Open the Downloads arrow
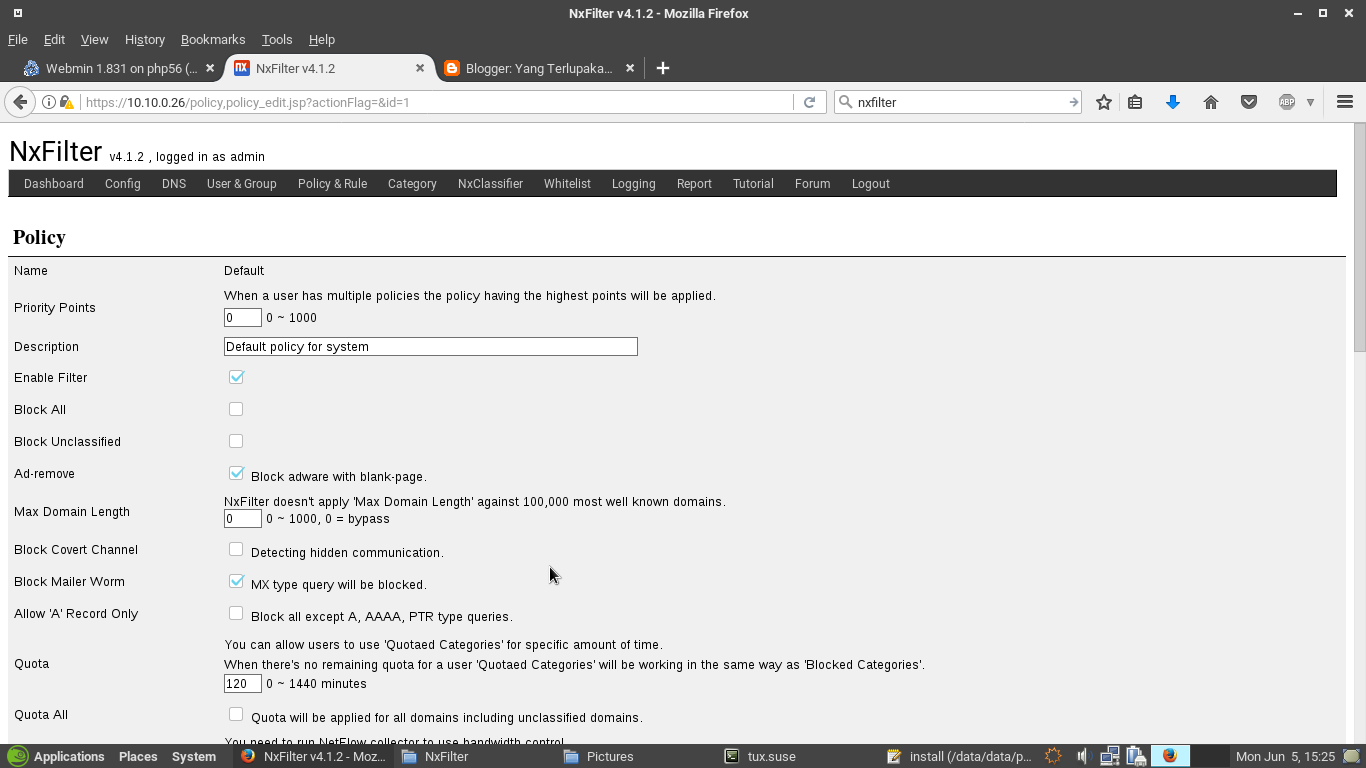1366x768 pixels. pyautogui.click(x=1173, y=102)
